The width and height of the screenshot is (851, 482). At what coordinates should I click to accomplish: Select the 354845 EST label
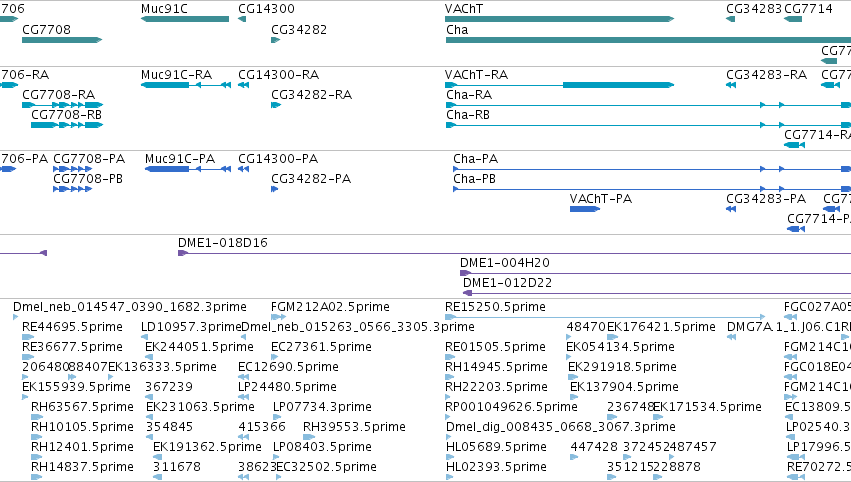point(169,427)
